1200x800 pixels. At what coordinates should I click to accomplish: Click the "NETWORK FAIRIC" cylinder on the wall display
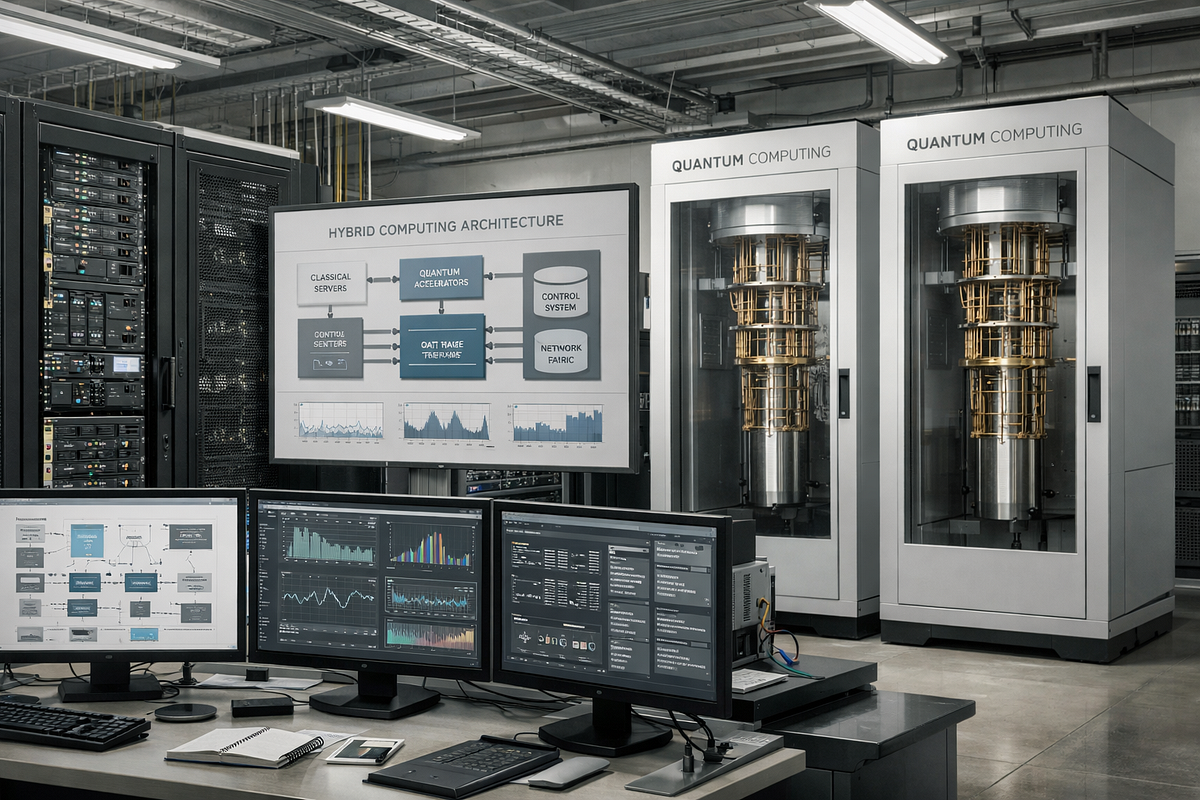560,352
